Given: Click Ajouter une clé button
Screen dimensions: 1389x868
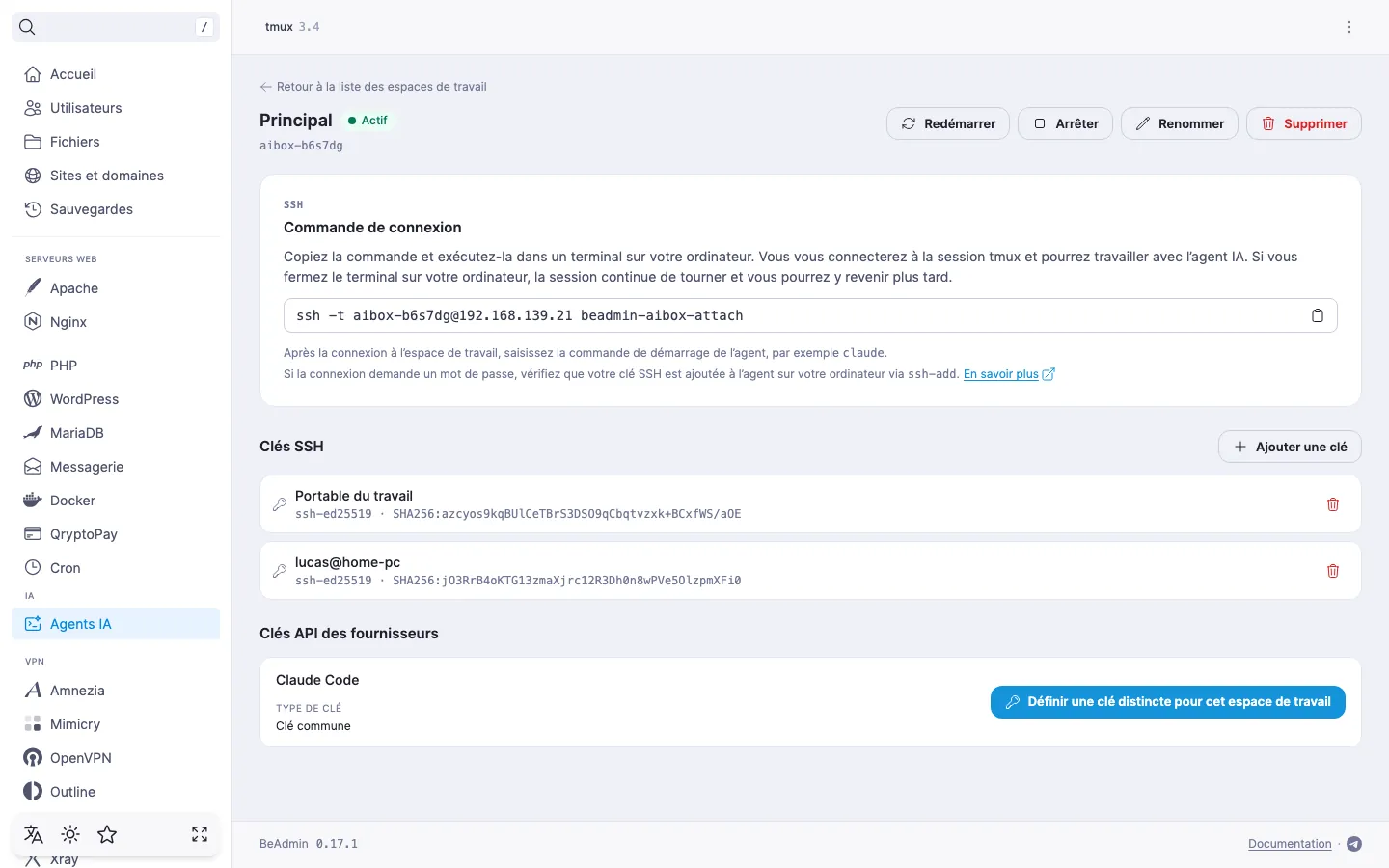Looking at the screenshot, I should click(1291, 447).
